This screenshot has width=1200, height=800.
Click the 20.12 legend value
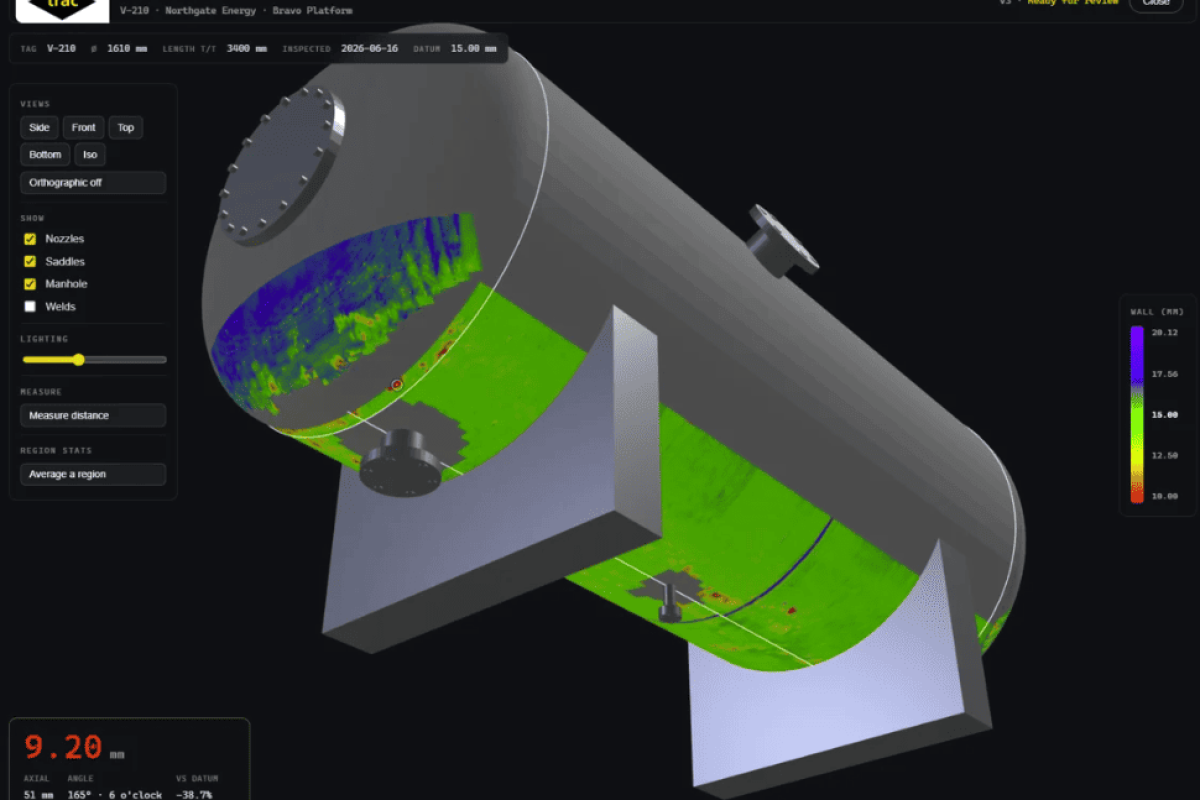click(1165, 332)
